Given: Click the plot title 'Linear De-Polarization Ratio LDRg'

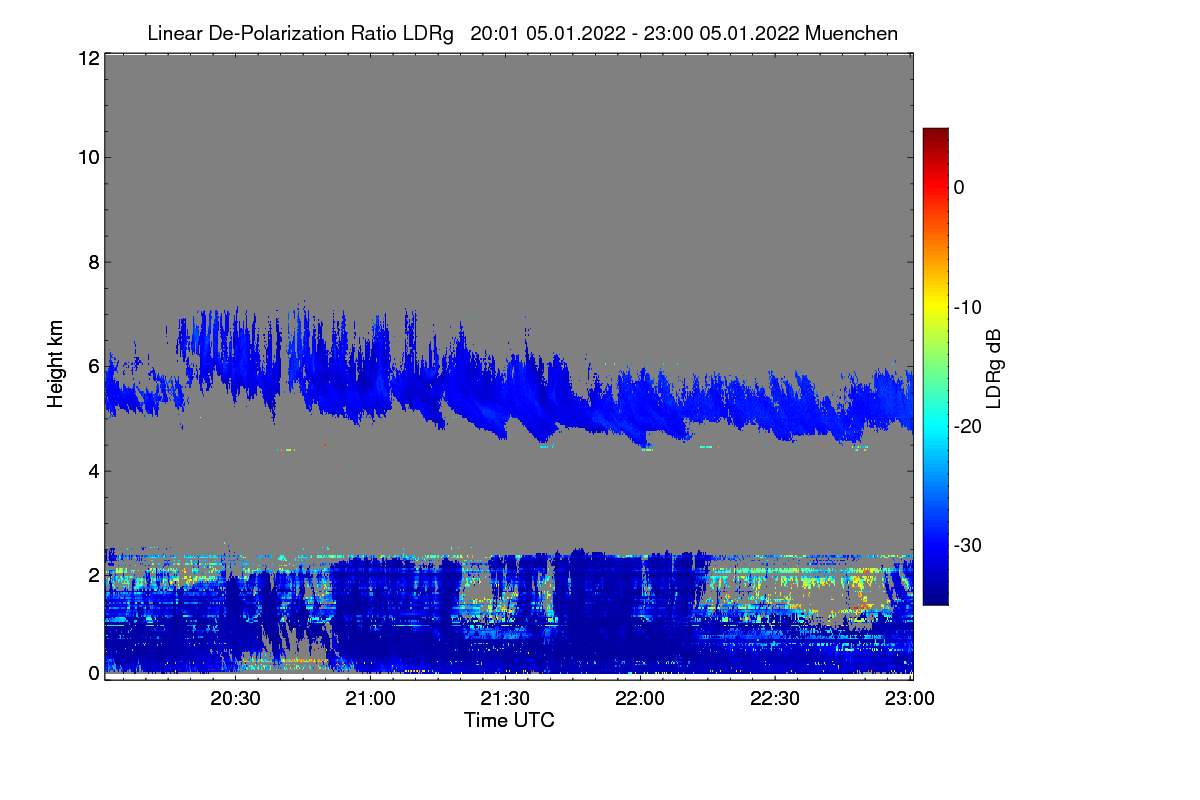Looking at the screenshot, I should 301,33.
